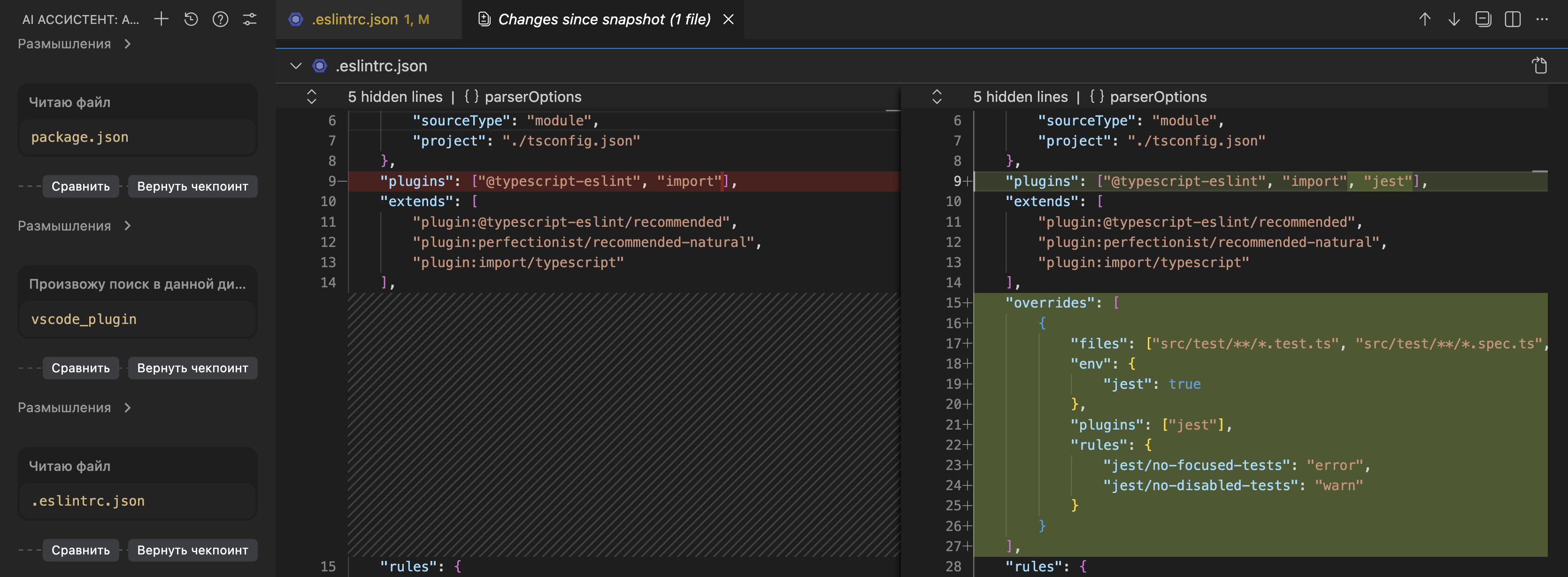Click Вернуть чекпоинт below vscode_plugin

[x=192, y=368]
